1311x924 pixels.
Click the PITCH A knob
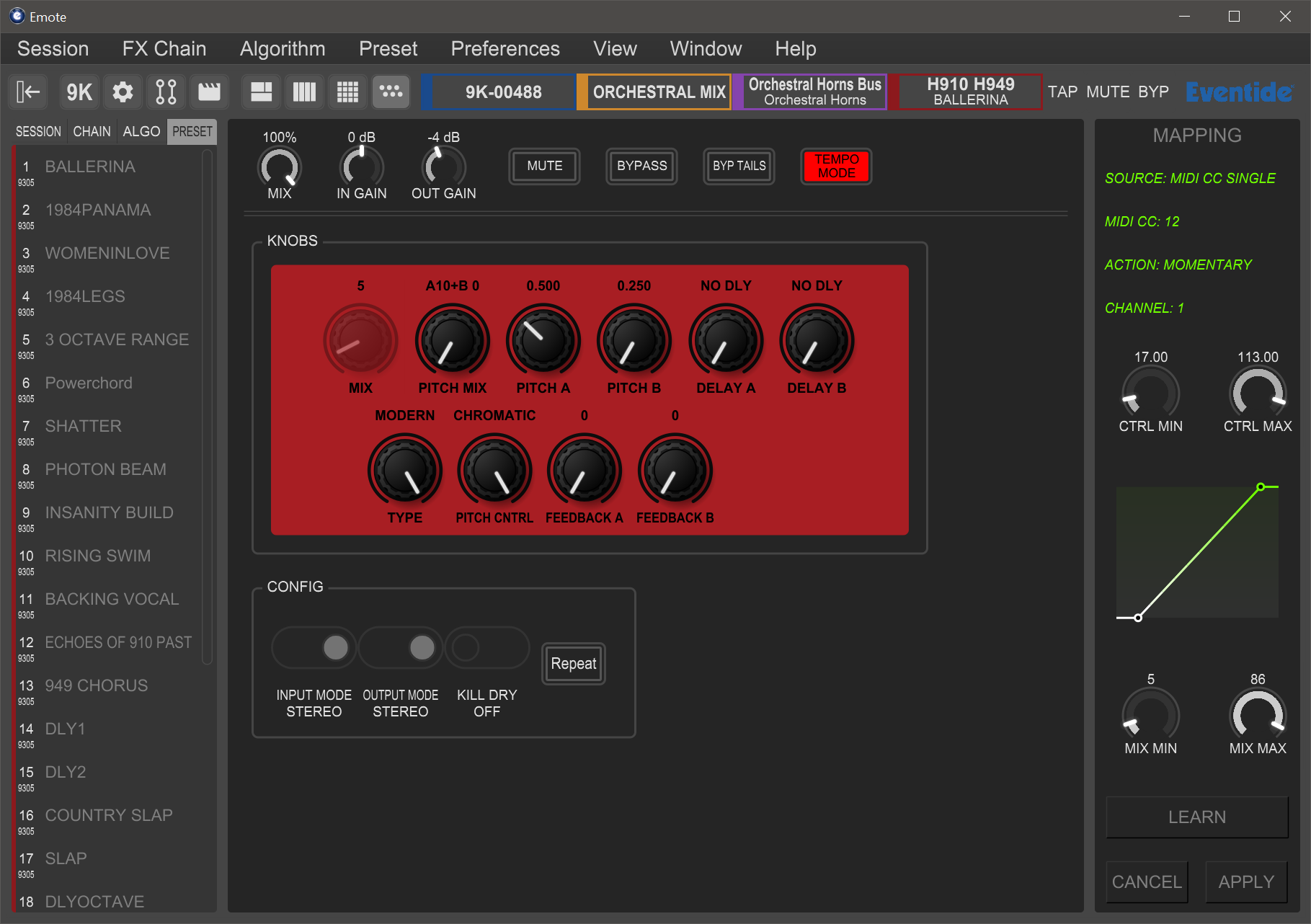[x=543, y=339]
